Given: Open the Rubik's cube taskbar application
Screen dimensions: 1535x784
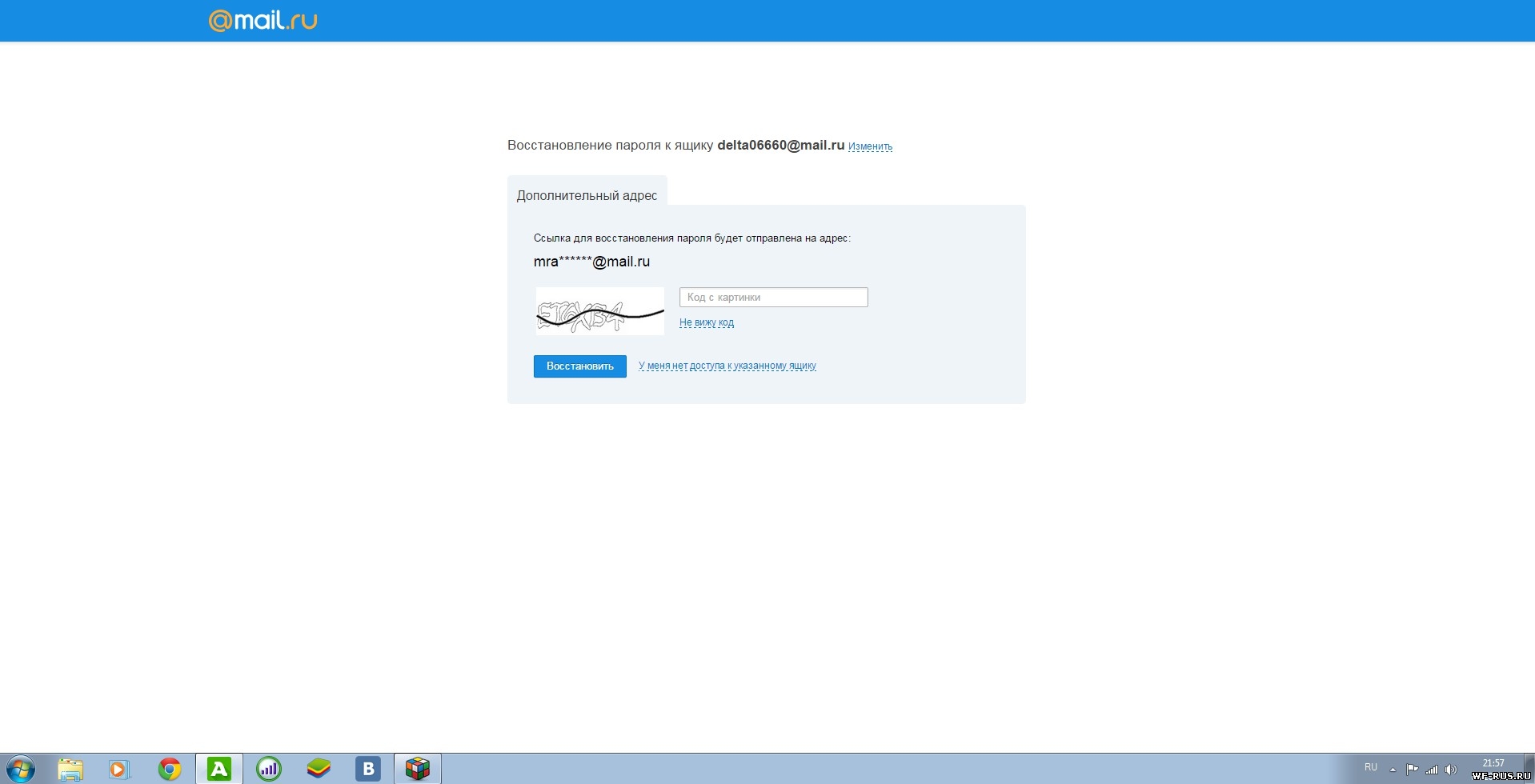Looking at the screenshot, I should pos(418,769).
